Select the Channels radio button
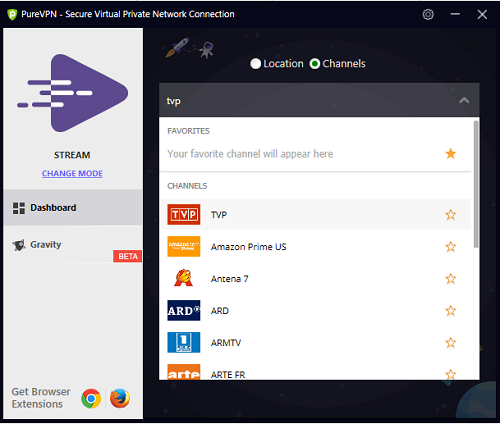 [315, 64]
